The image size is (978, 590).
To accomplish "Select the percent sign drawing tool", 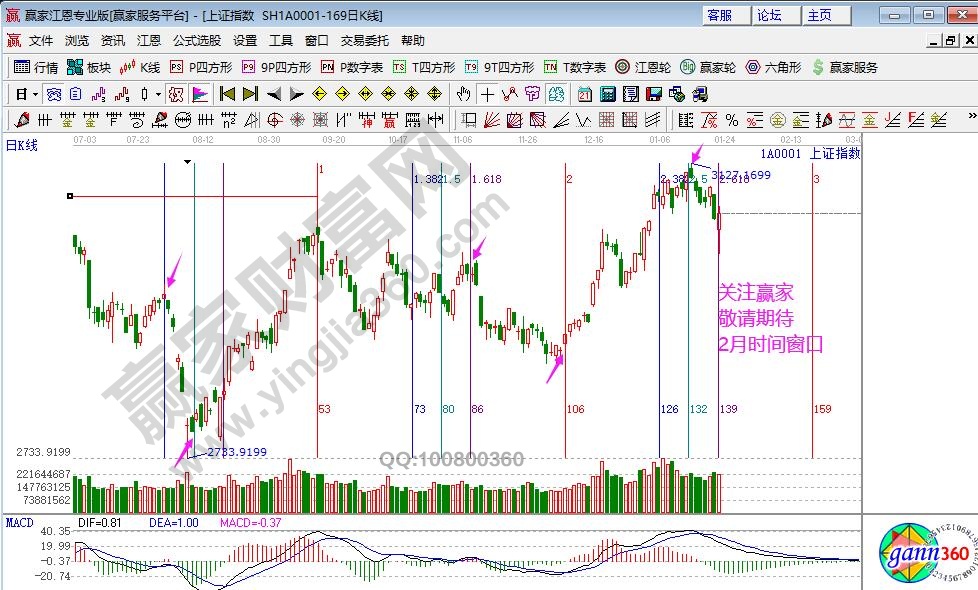I will pos(732,120).
